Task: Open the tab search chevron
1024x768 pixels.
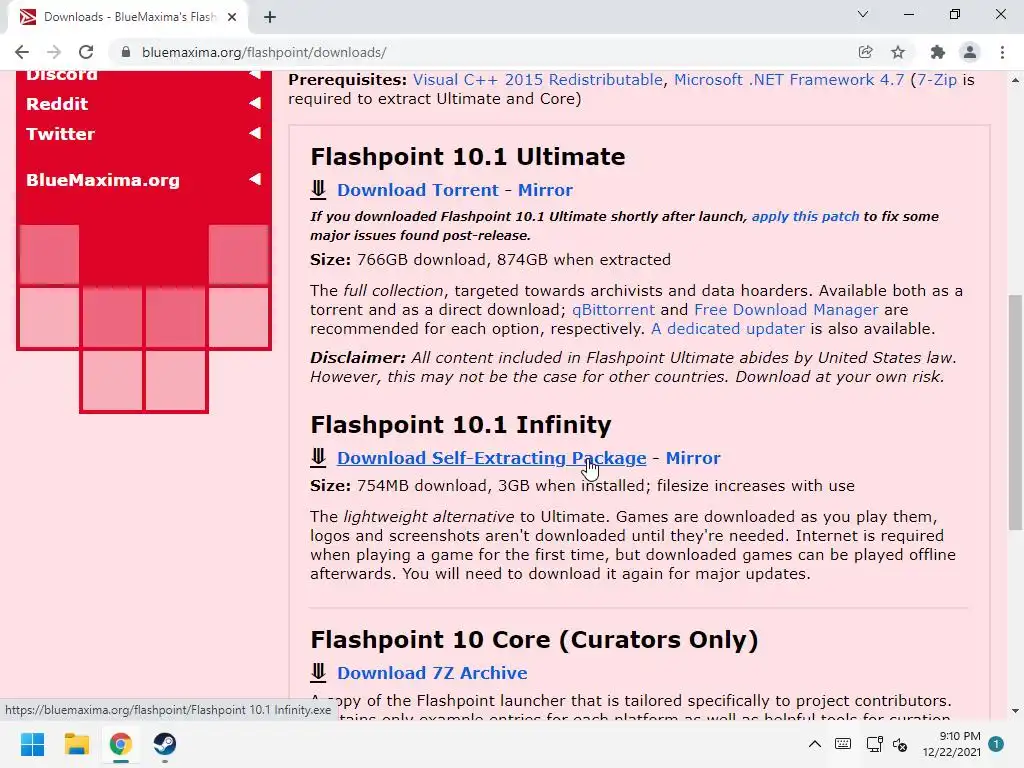Action: tap(863, 14)
